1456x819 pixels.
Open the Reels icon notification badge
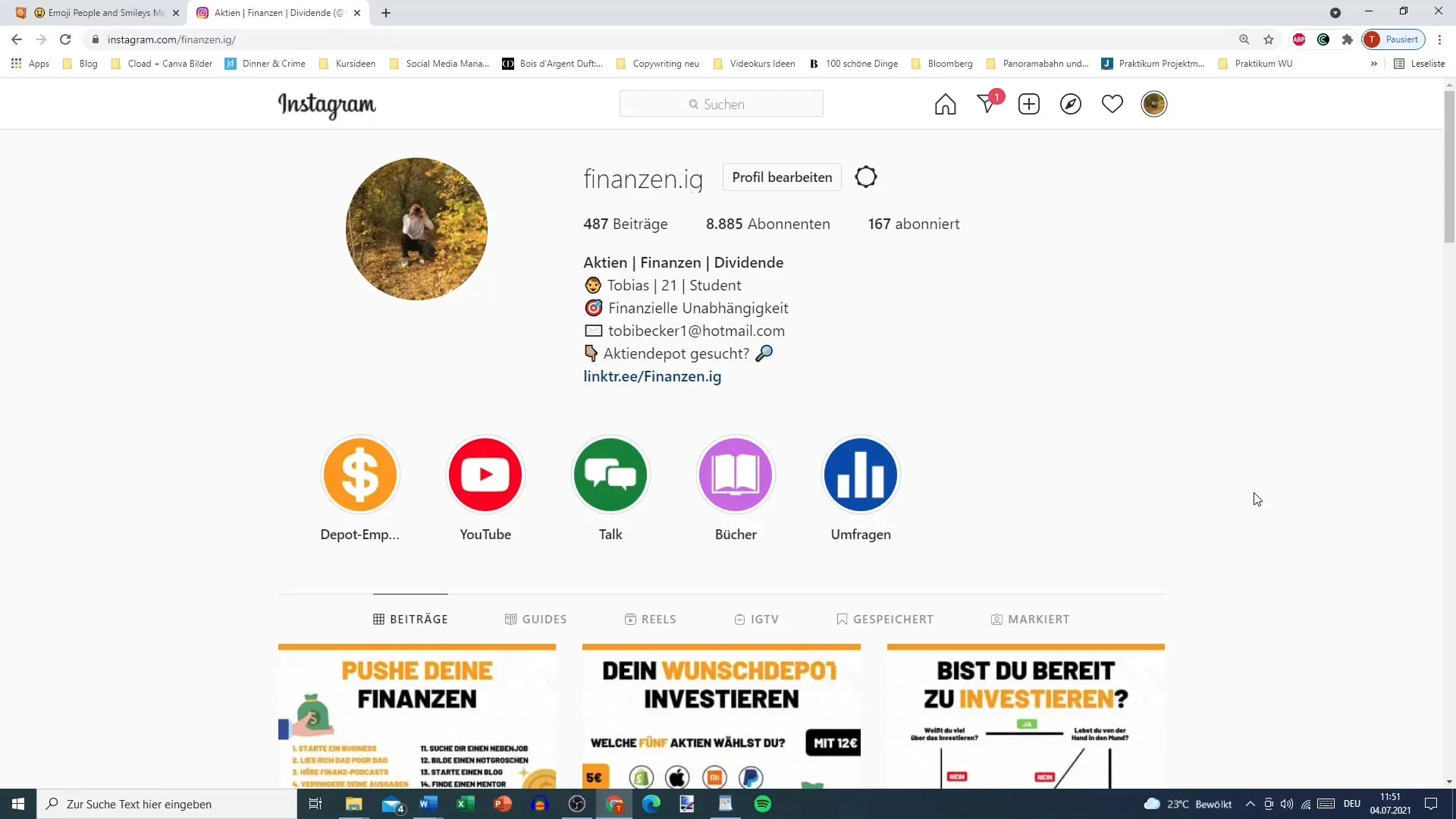click(997, 97)
